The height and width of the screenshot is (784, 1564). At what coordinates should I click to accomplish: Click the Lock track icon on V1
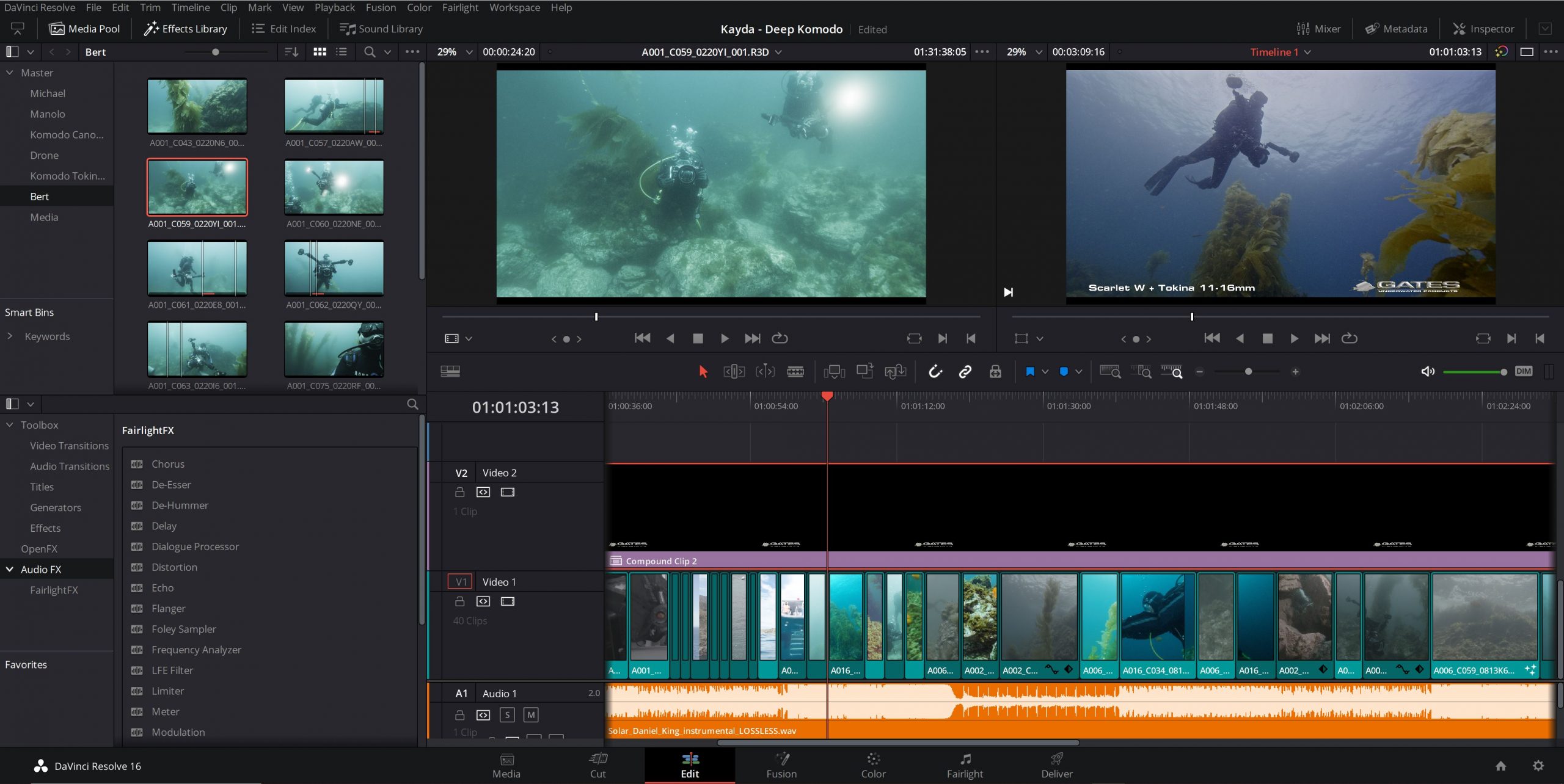[459, 602]
